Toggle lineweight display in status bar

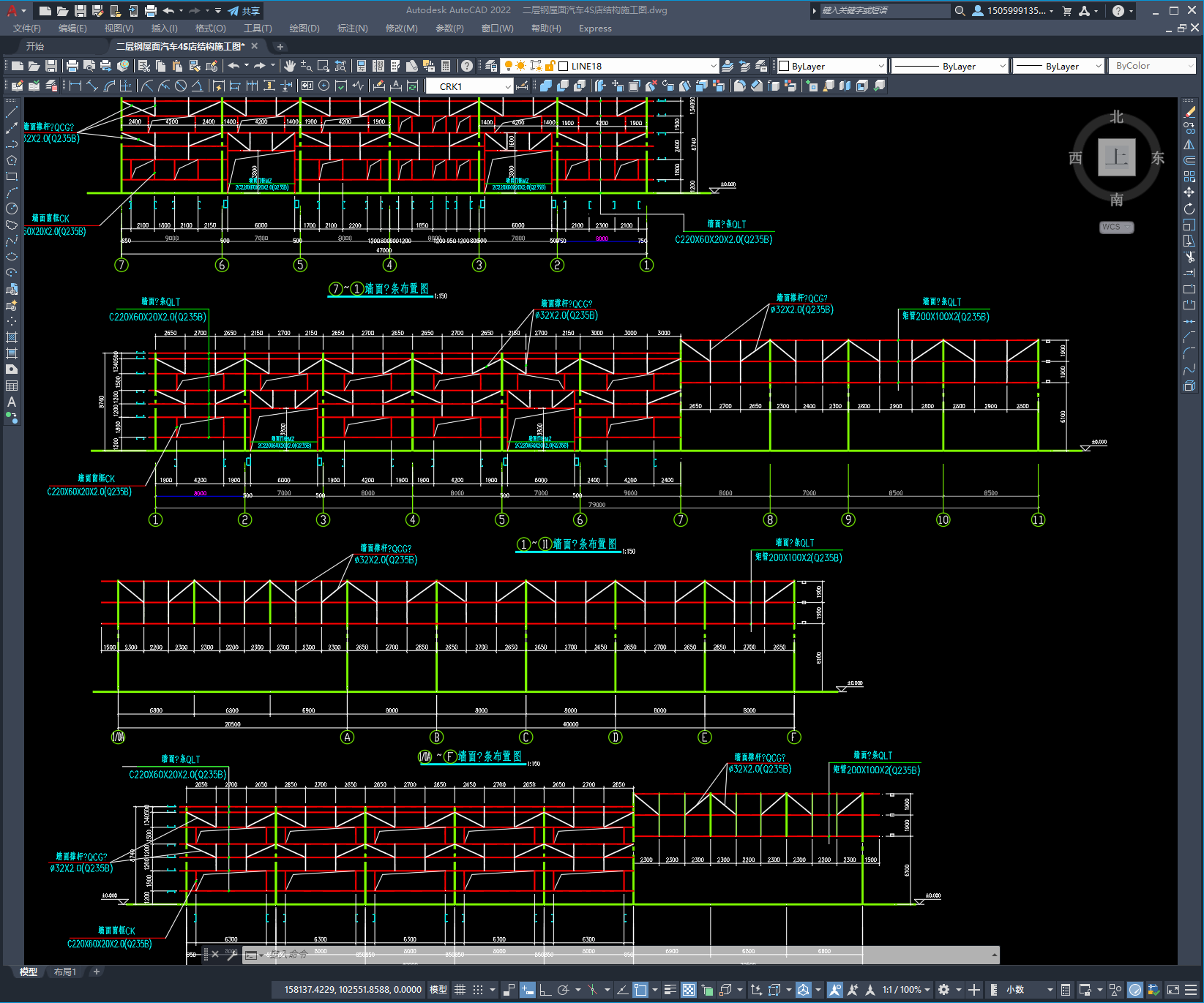click(x=670, y=990)
